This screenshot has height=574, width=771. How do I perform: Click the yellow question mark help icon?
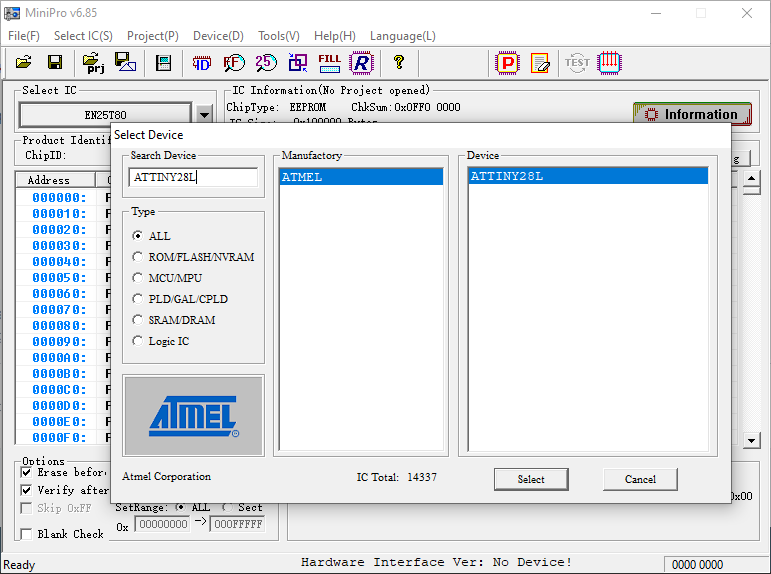tap(399, 62)
